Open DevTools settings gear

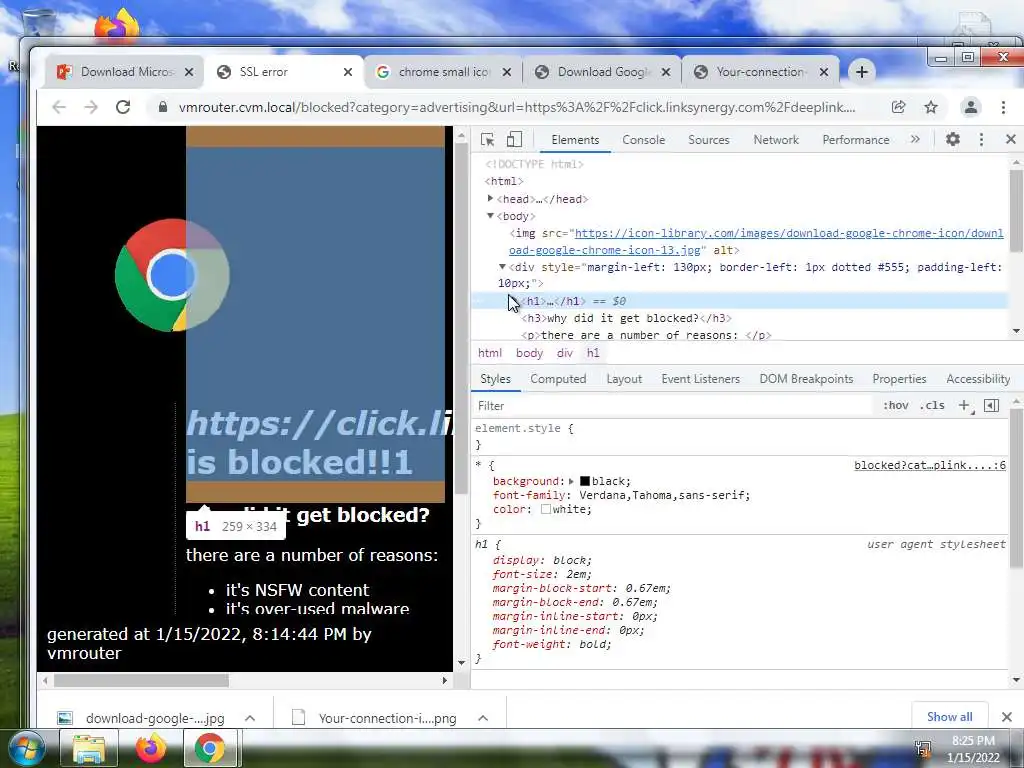(953, 139)
